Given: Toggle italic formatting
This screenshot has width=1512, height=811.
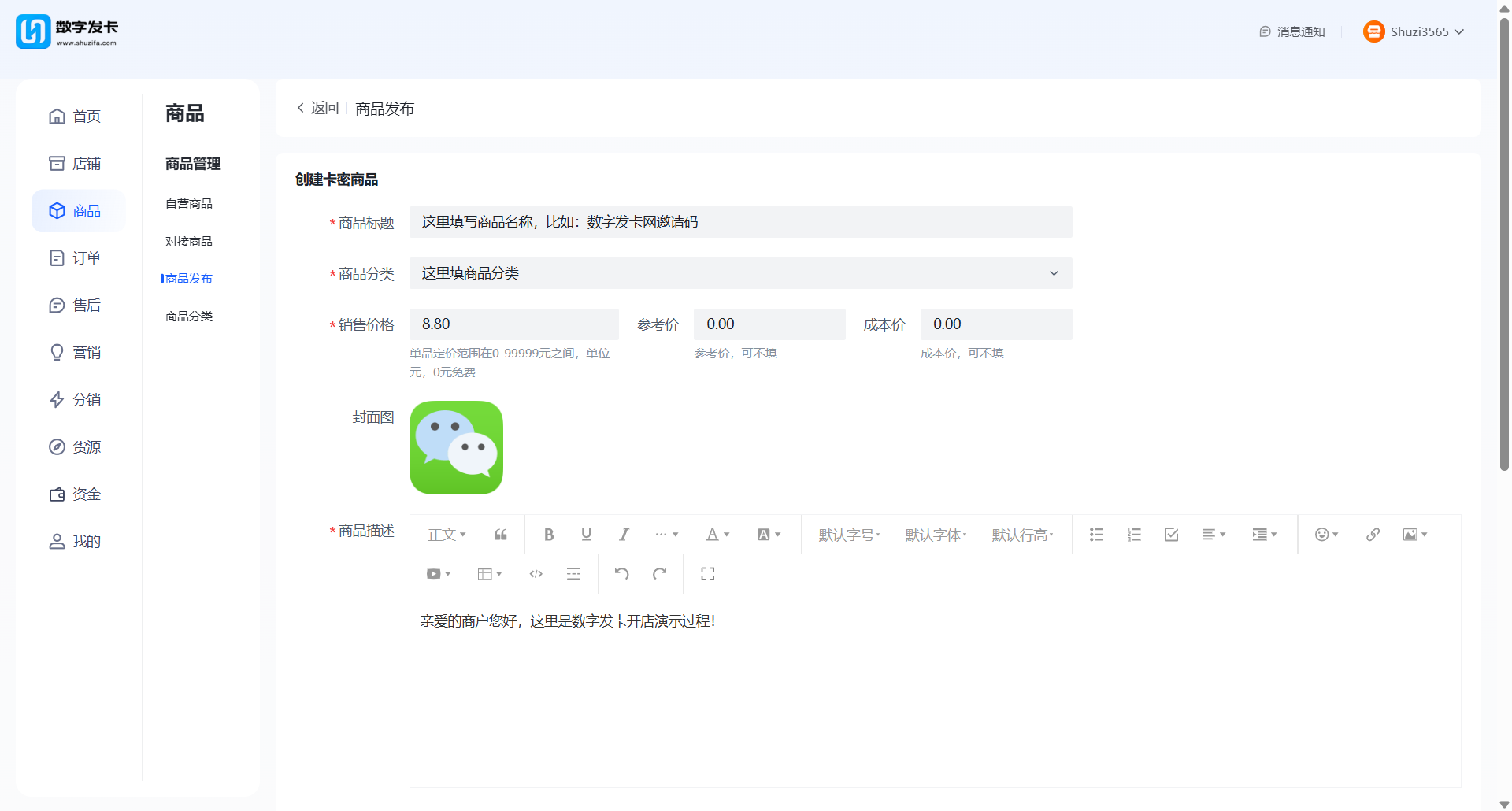Looking at the screenshot, I should tap(624, 535).
